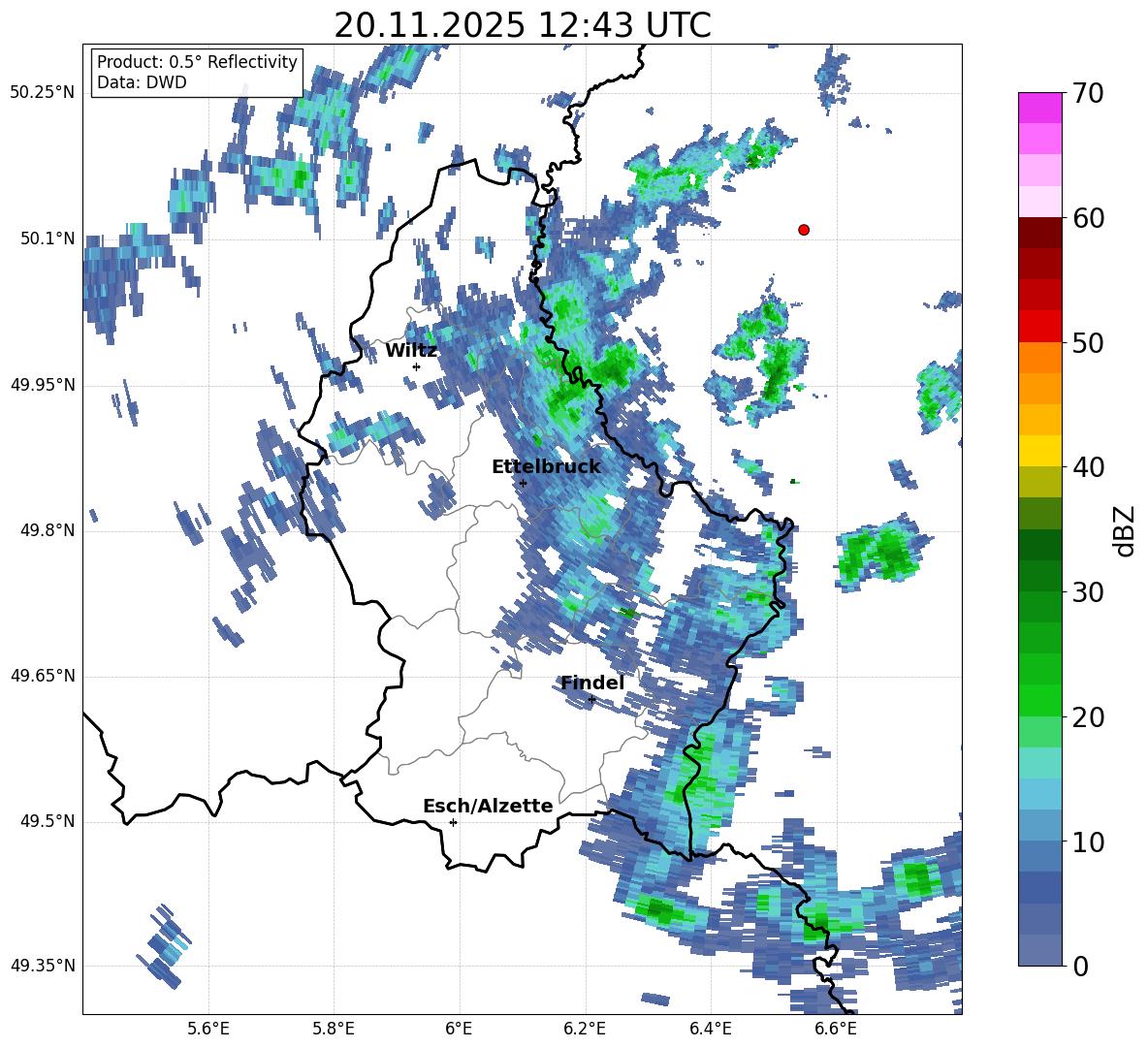
Task: Click the 5.8°E longitude label
Action: click(x=334, y=1029)
